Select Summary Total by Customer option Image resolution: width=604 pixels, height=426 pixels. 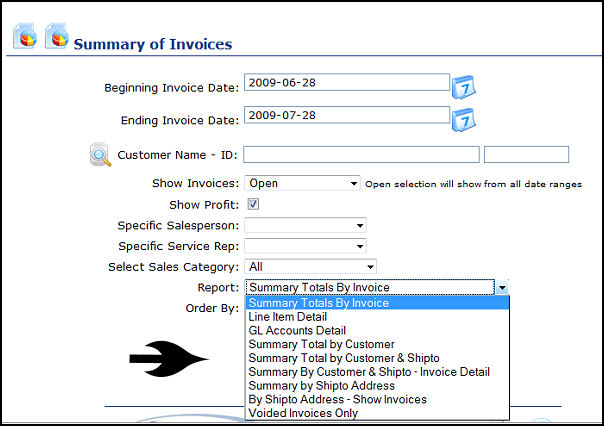321,344
